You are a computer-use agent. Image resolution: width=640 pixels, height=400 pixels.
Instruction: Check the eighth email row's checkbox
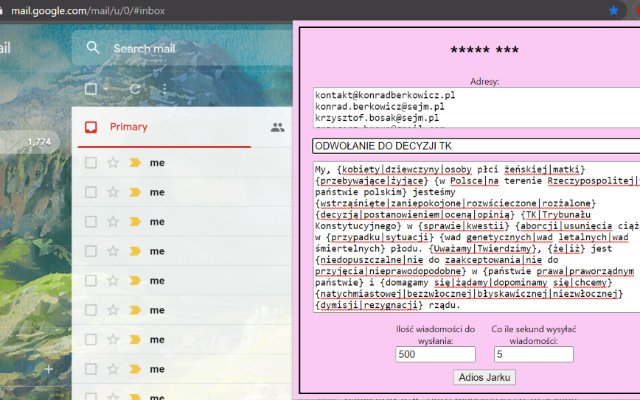point(91,369)
